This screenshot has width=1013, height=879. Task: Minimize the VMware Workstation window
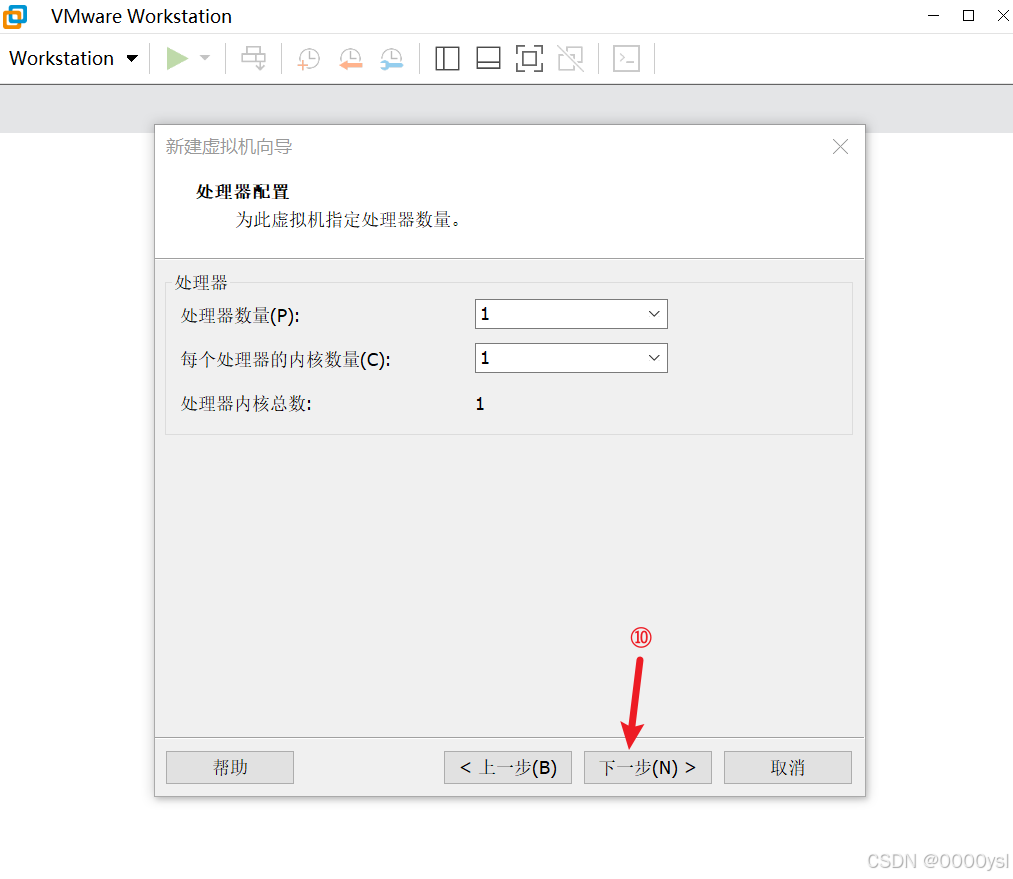coord(933,16)
